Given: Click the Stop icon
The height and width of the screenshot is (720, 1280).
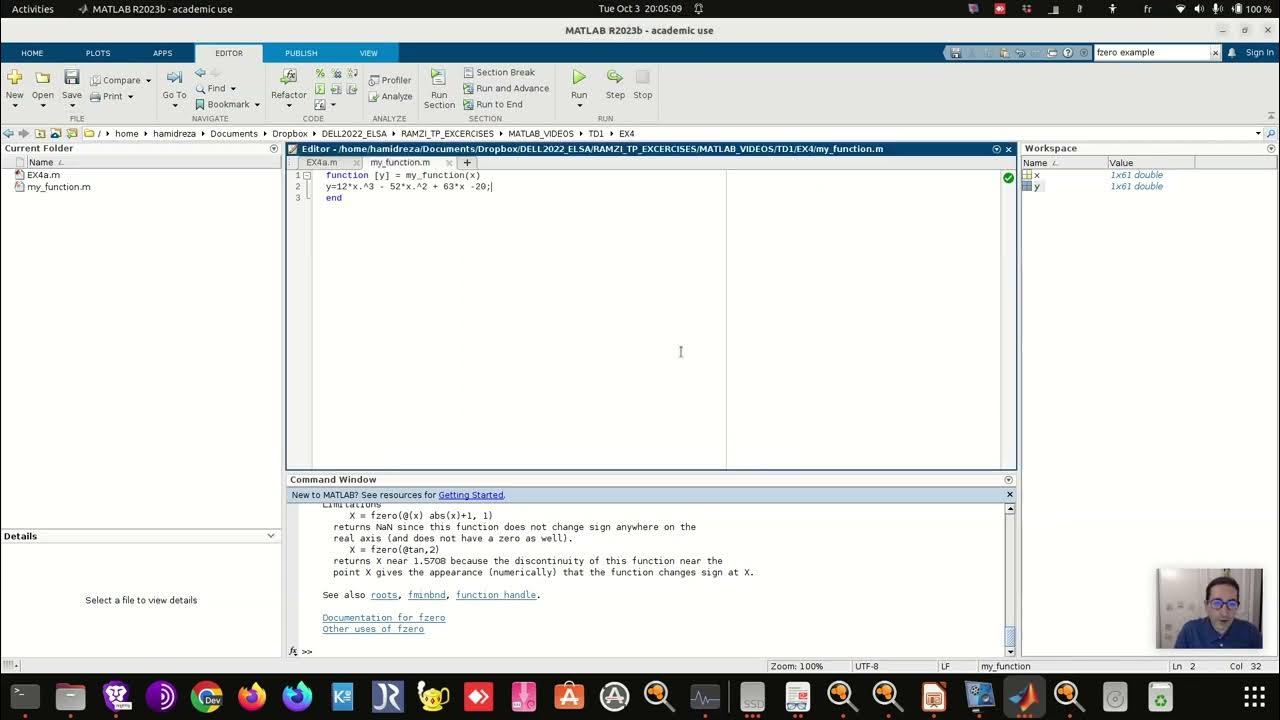Looking at the screenshot, I should click(x=642, y=77).
